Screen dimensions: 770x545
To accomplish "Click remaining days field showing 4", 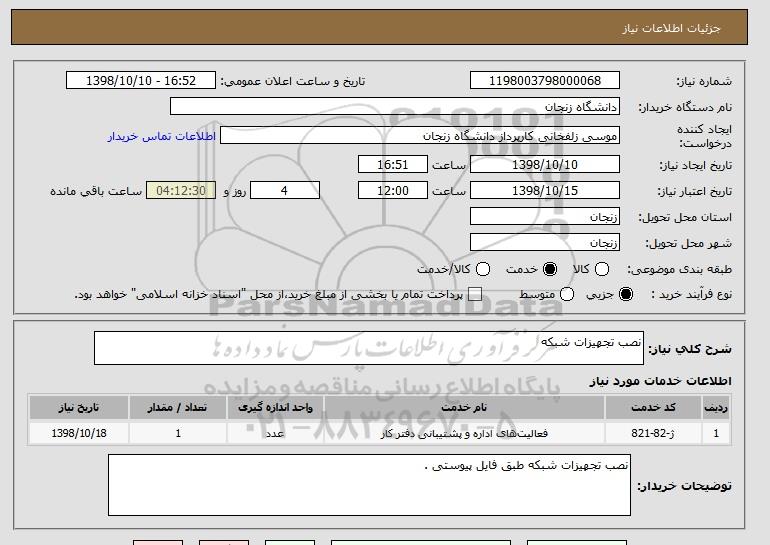I will pyautogui.click(x=285, y=191).
